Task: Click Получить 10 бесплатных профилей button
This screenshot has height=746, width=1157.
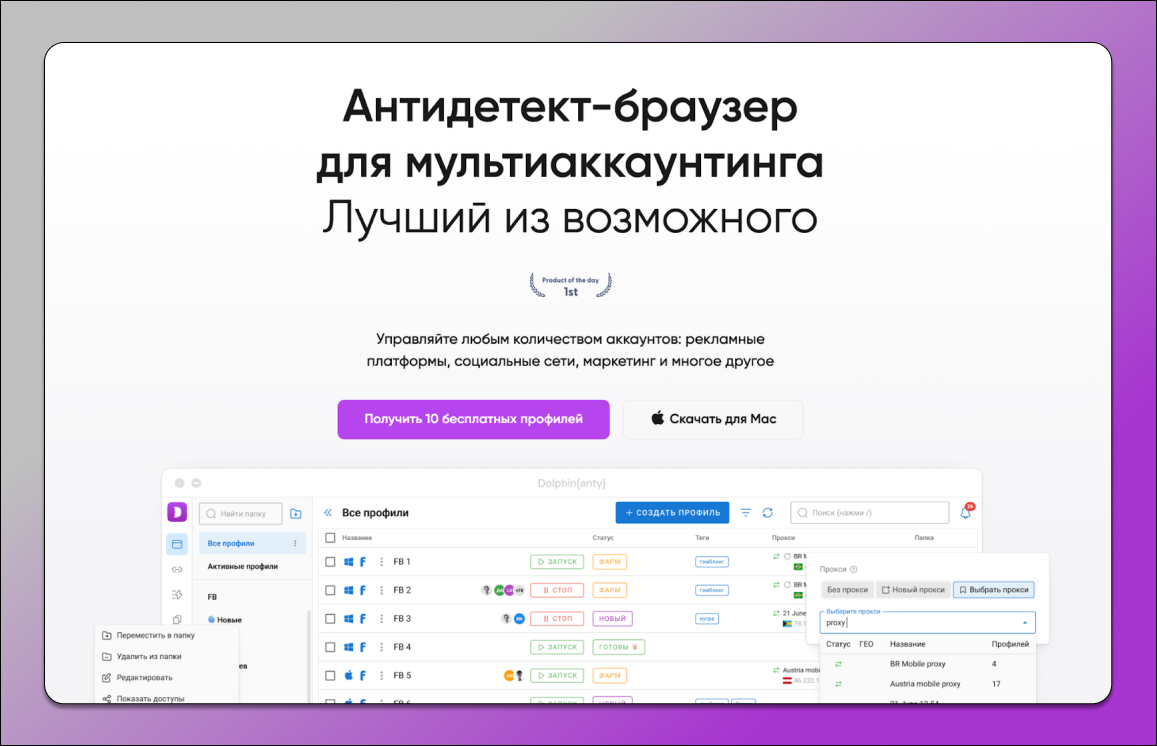Action: [x=473, y=419]
